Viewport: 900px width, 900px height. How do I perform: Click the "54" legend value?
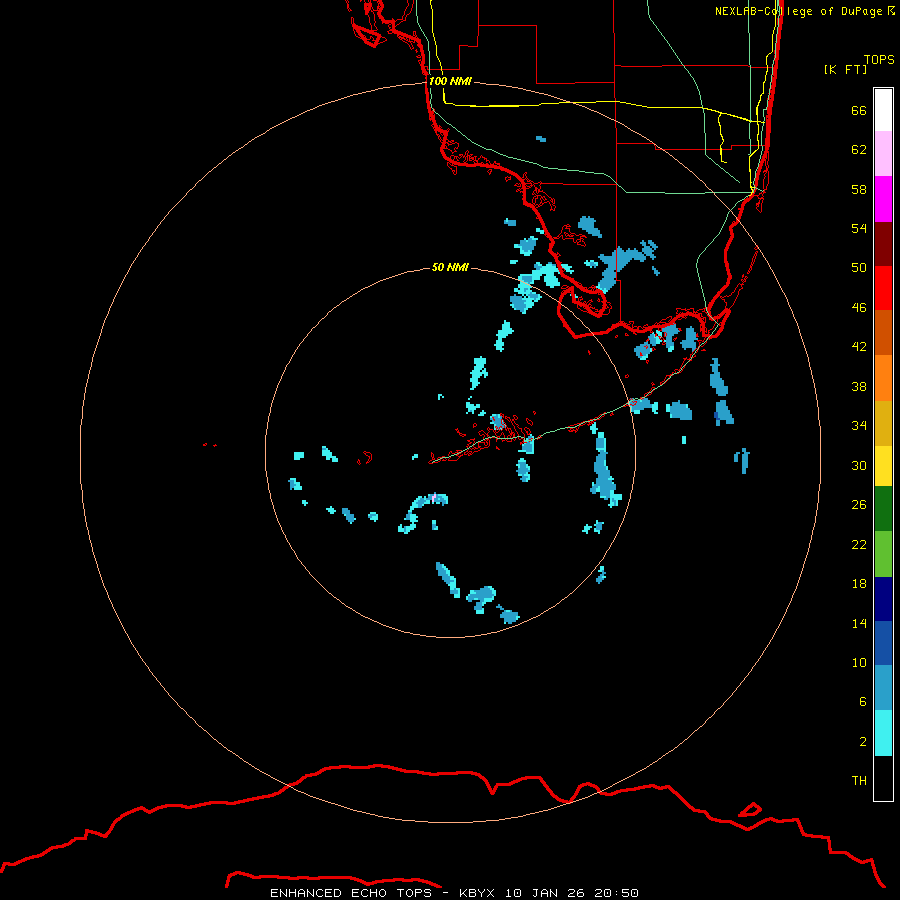[859, 228]
